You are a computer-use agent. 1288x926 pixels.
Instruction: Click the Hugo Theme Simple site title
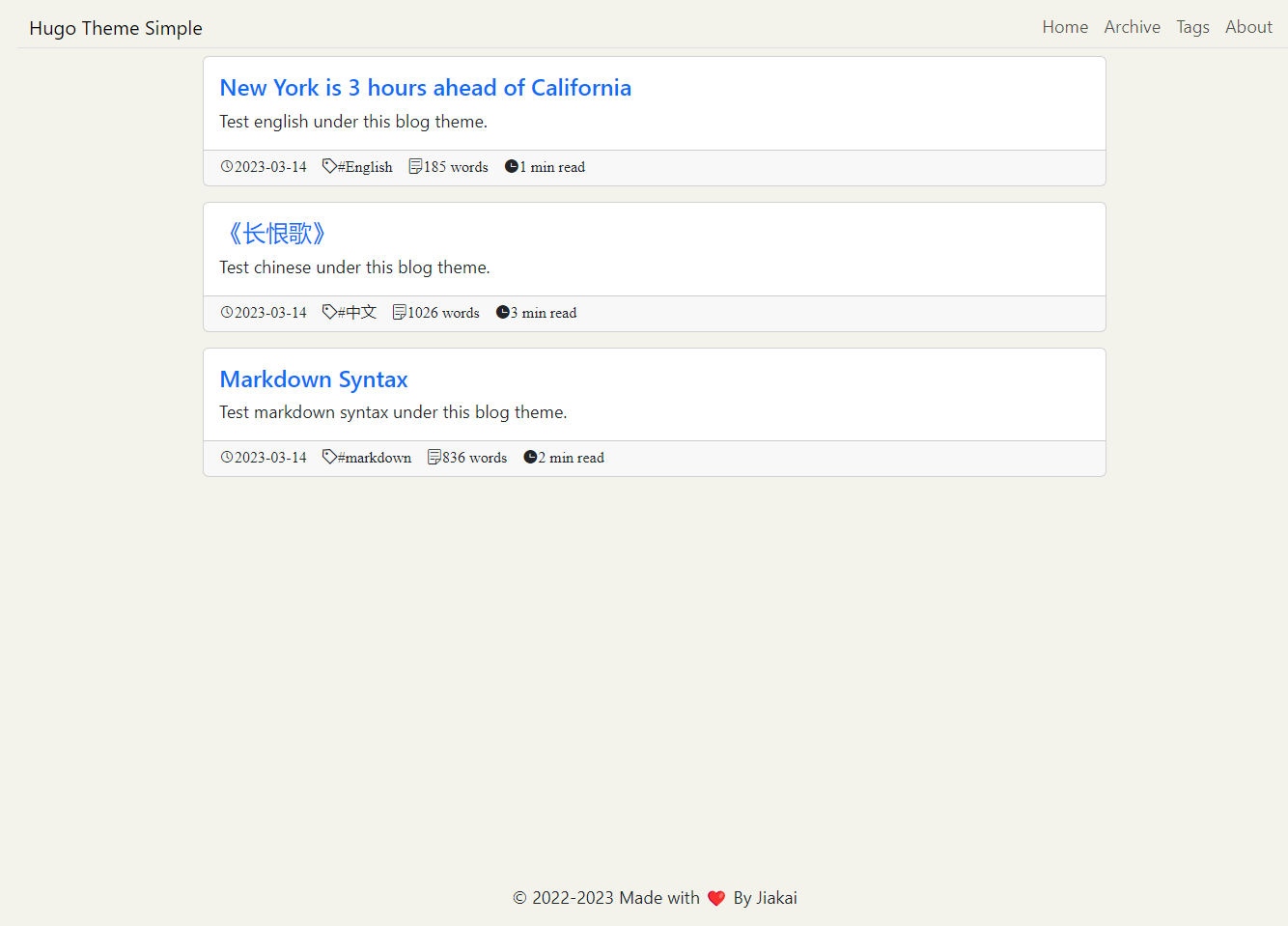[115, 28]
